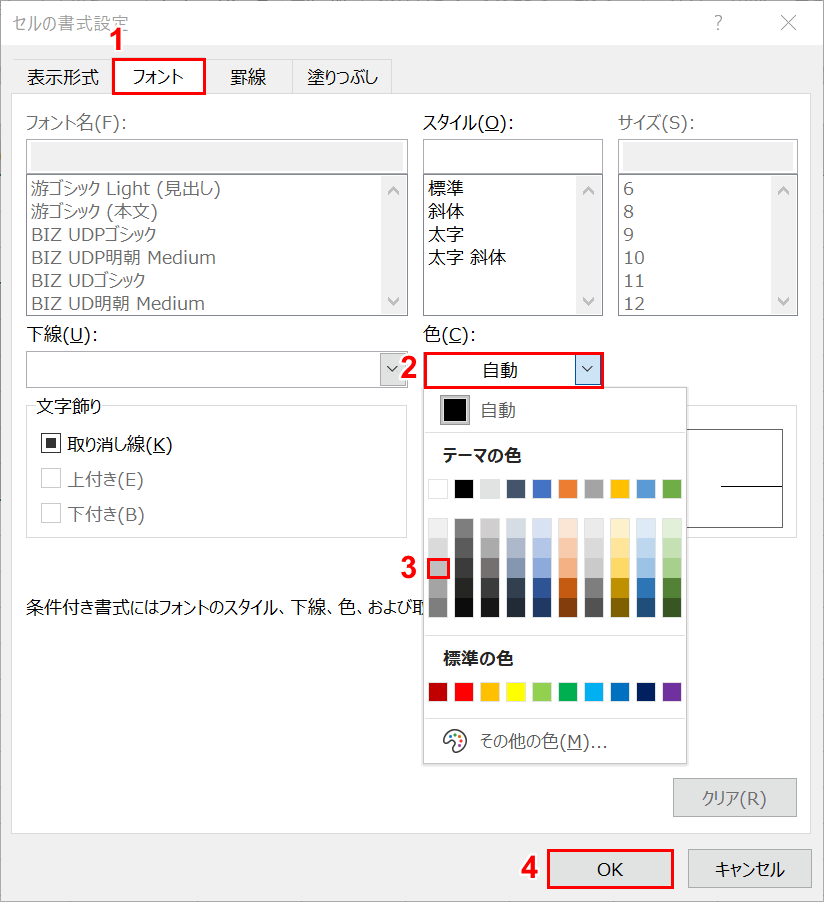The image size is (824, 902).
Task: Select font size 9
Action: (x=628, y=235)
